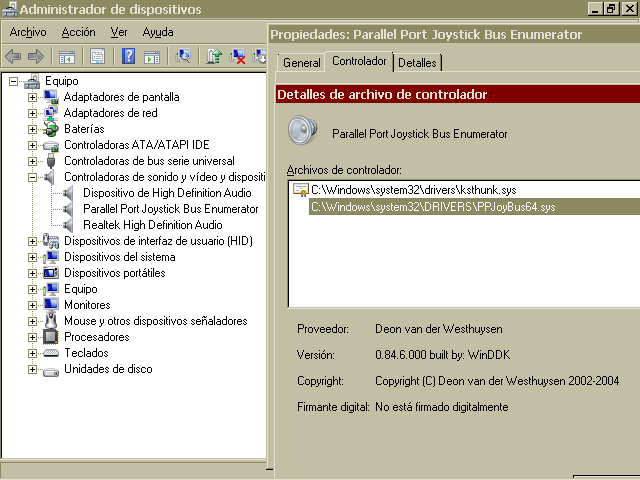
Task: Expand the Procesadores tree node
Action: pyautogui.click(x=33, y=337)
